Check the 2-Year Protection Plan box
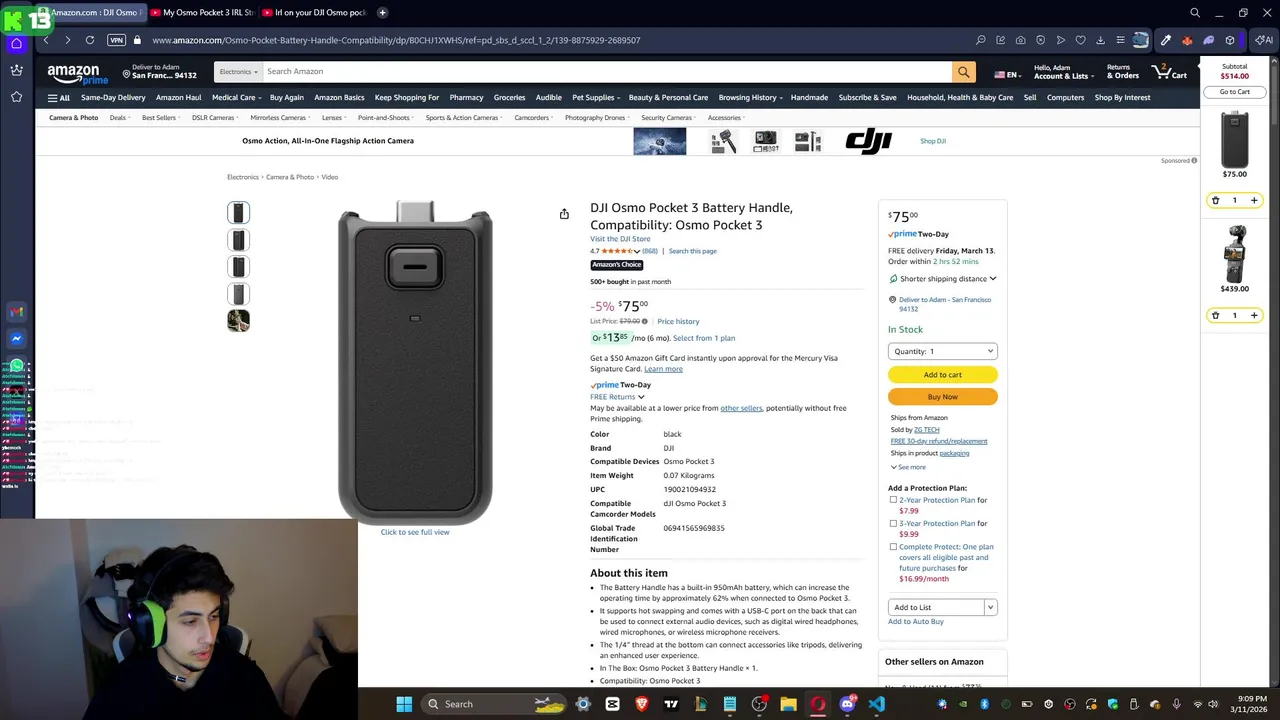This screenshot has width=1280, height=720. point(893,500)
